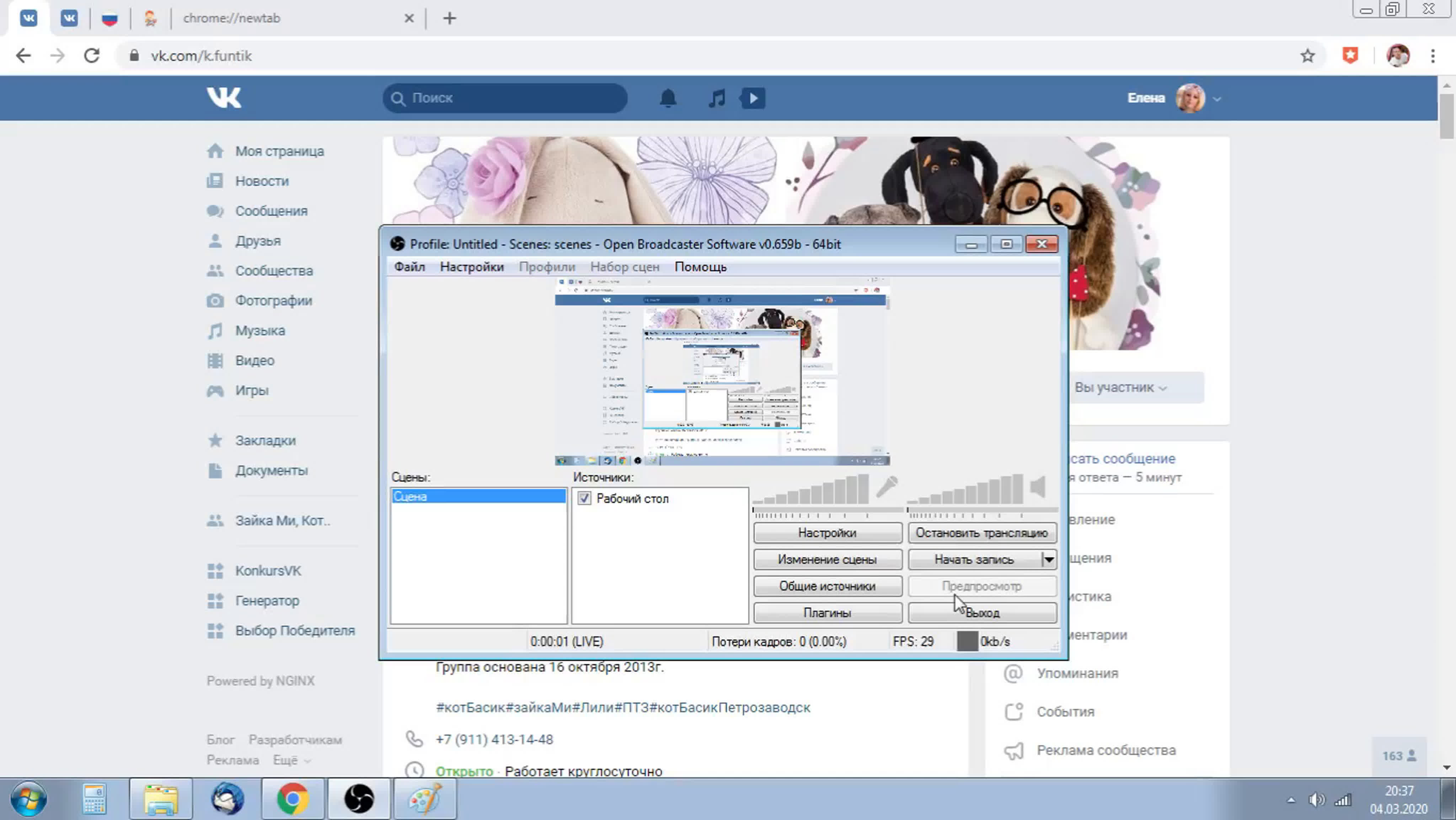1456x820 pixels.
Task: Click Общие источники button
Action: pos(827,586)
